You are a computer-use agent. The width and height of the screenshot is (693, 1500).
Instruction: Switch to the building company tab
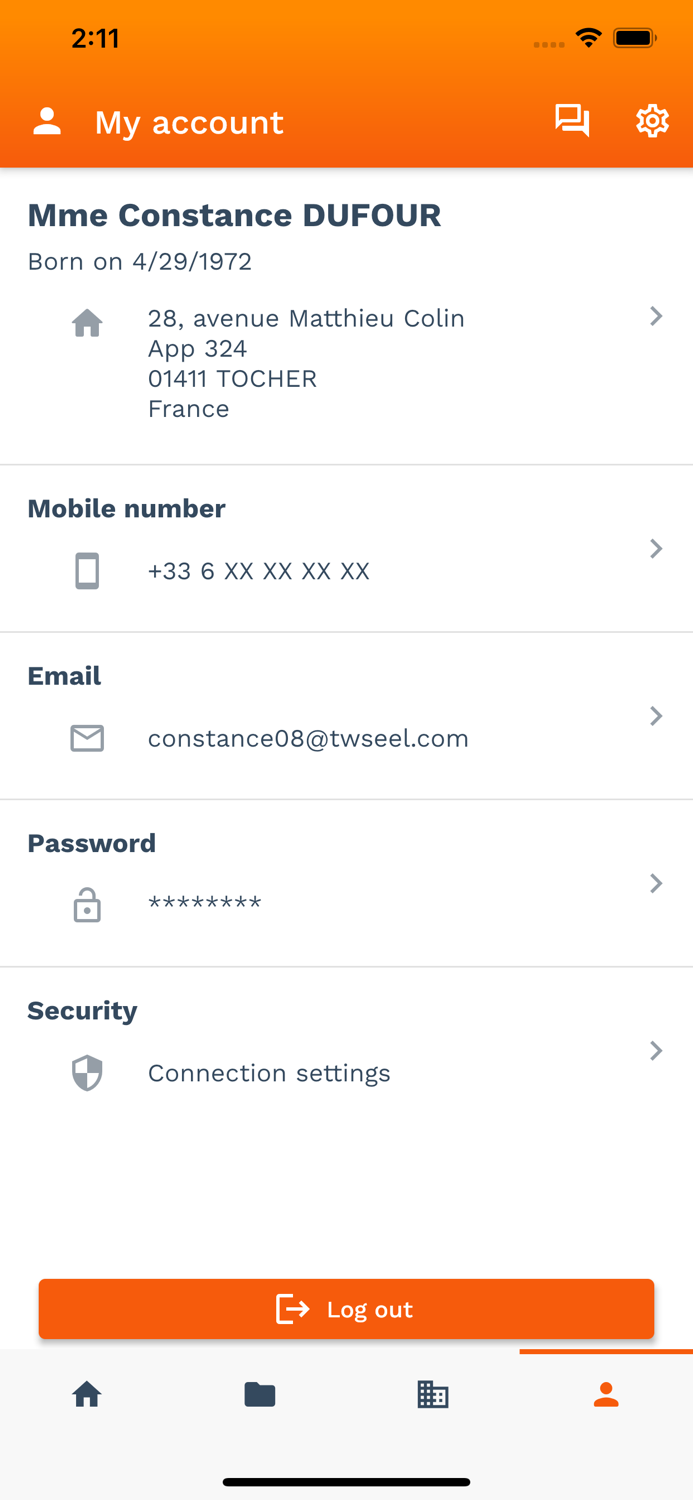433,1394
